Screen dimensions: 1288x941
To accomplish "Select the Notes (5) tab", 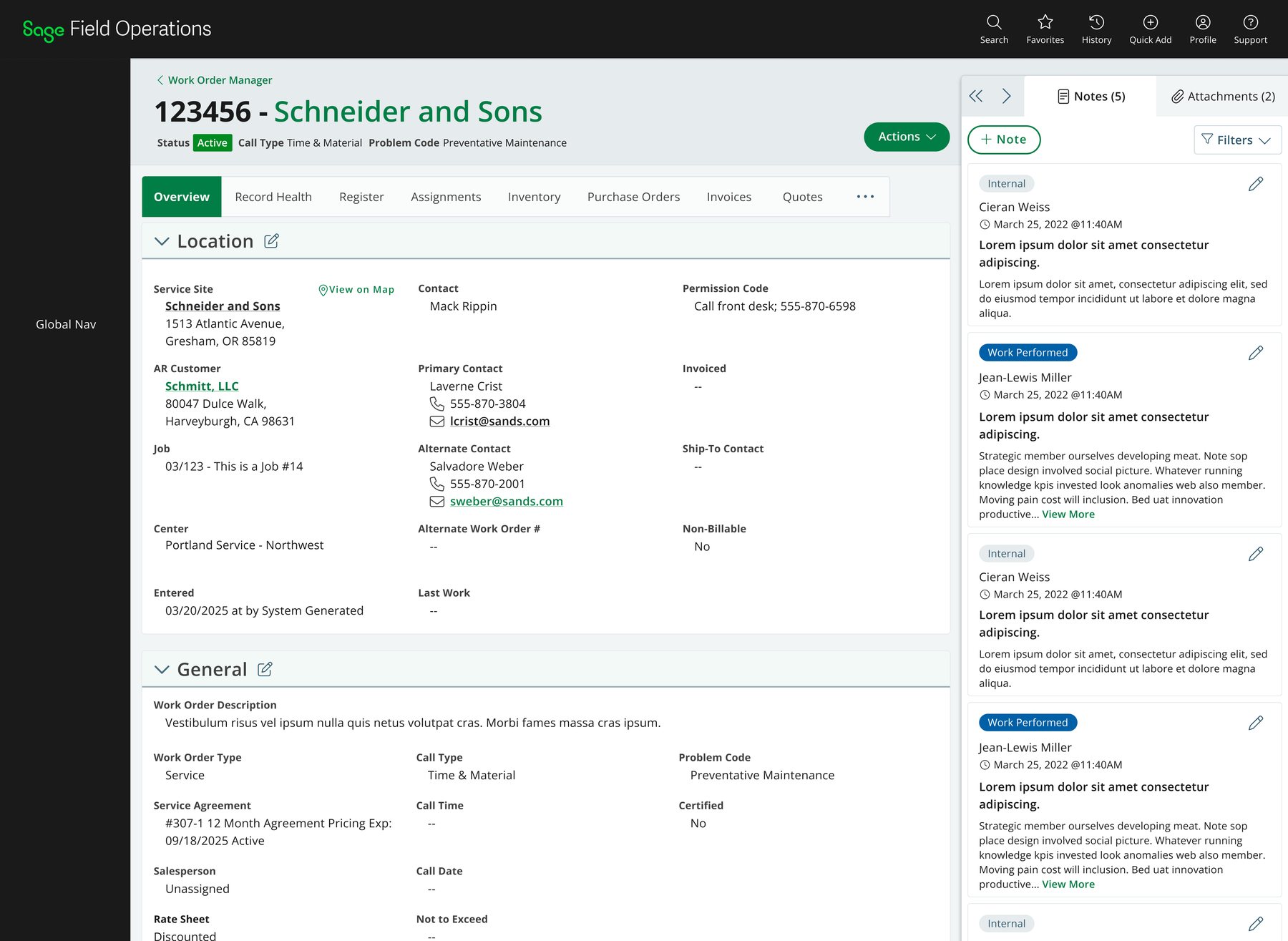I will tap(1091, 96).
